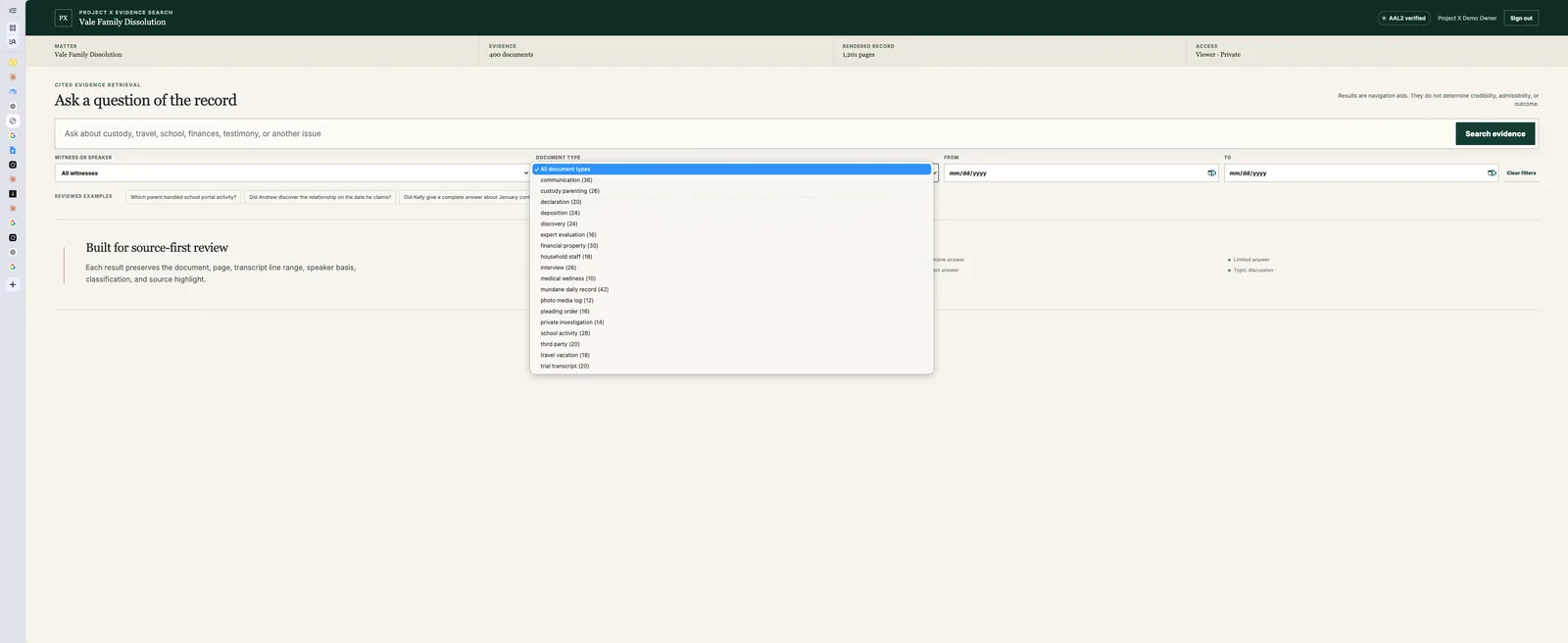Viewport: 1568px width, 643px height.
Task: Select deposition (24) from list
Action: click(x=731, y=213)
